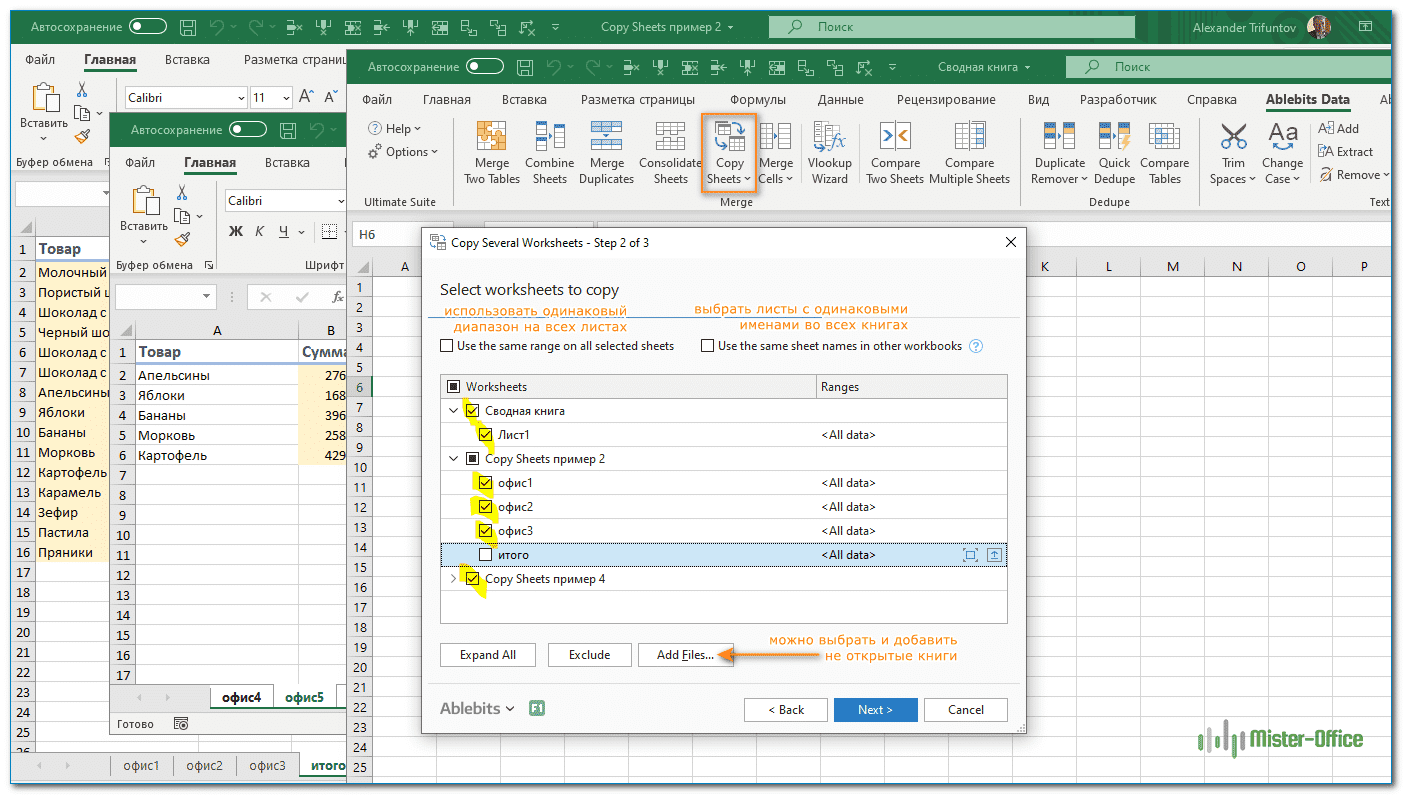
Task: Start Compare Two Sheets
Action: 894,153
